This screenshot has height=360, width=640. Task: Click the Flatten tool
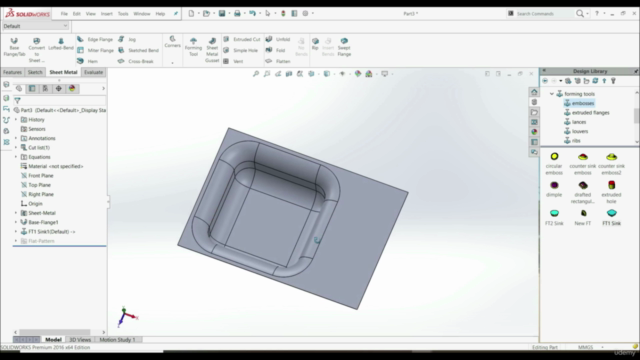click(278, 61)
